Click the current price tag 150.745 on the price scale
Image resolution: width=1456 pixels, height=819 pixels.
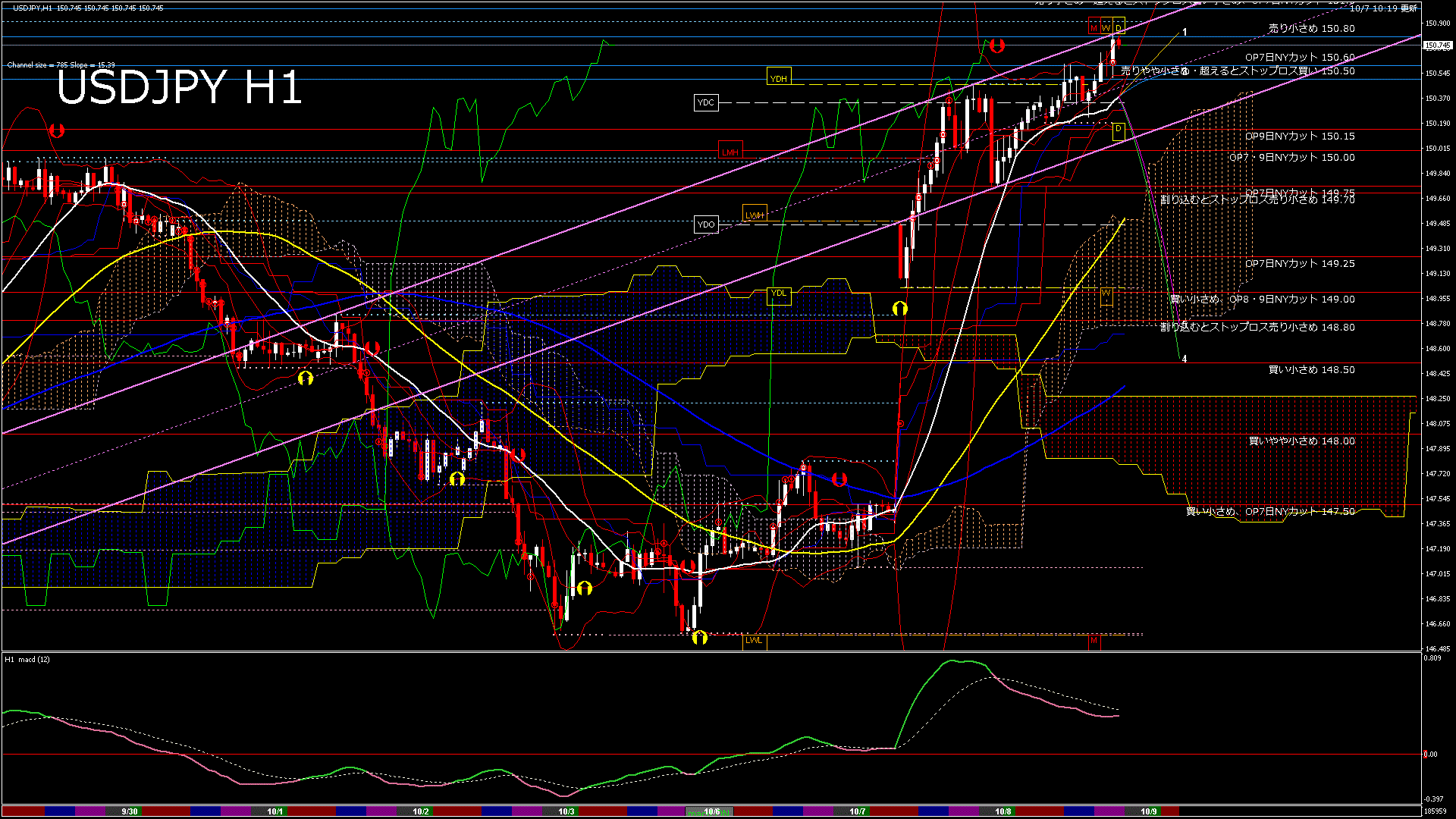click(1437, 45)
